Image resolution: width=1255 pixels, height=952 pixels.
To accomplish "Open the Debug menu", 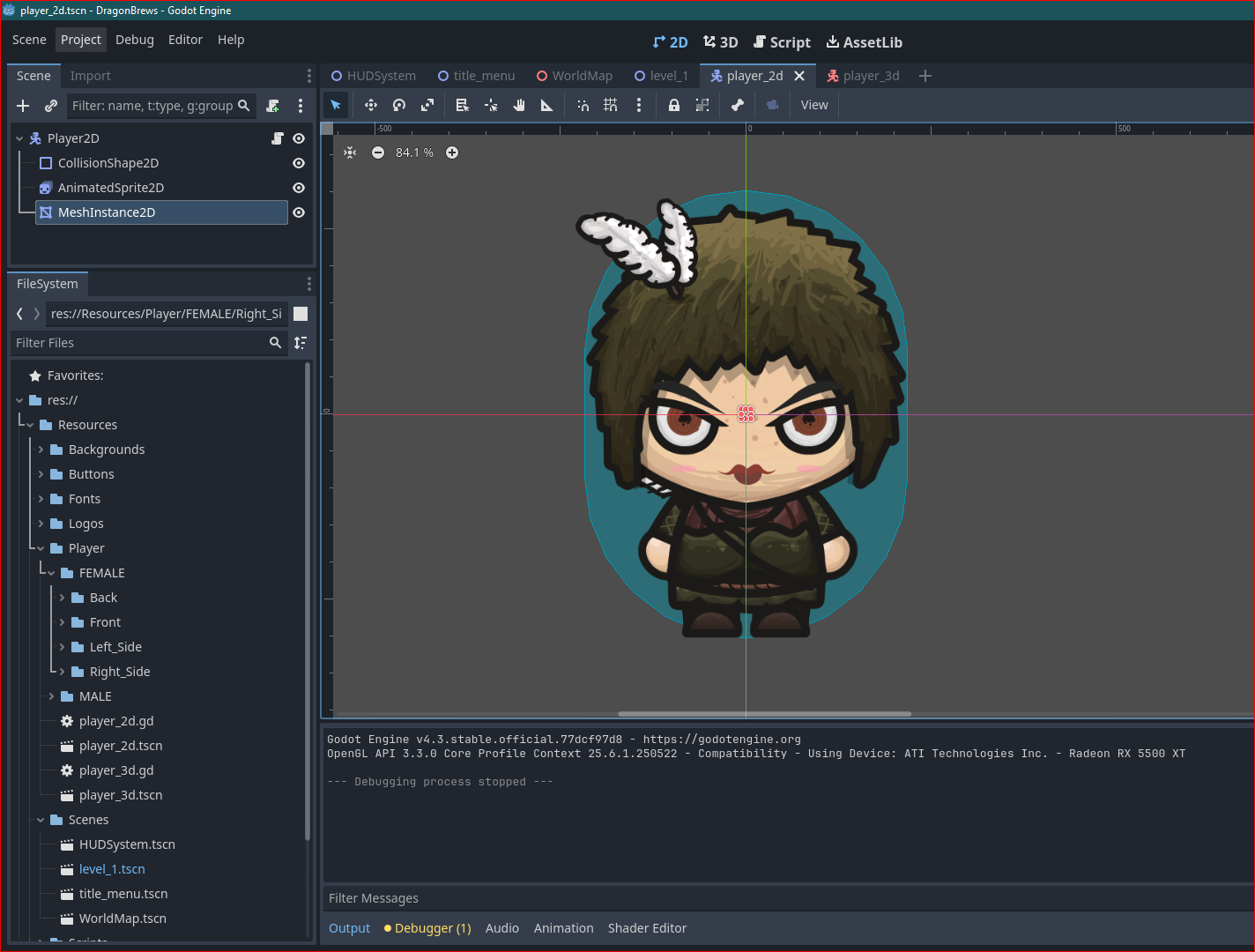I will pos(135,40).
